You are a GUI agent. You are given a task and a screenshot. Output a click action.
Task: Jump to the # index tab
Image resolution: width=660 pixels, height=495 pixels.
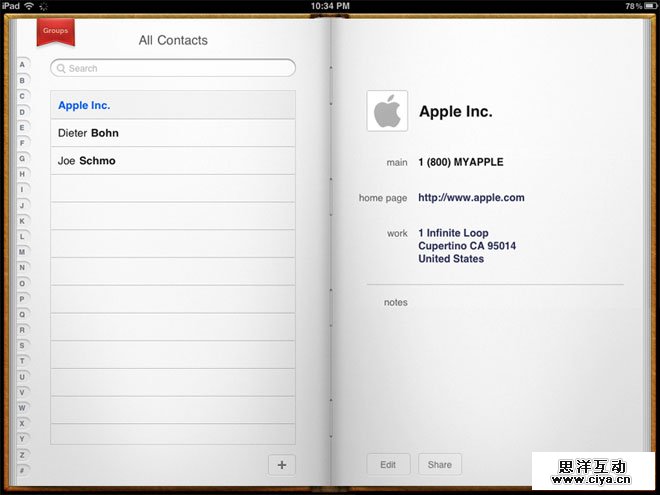pos(23,471)
